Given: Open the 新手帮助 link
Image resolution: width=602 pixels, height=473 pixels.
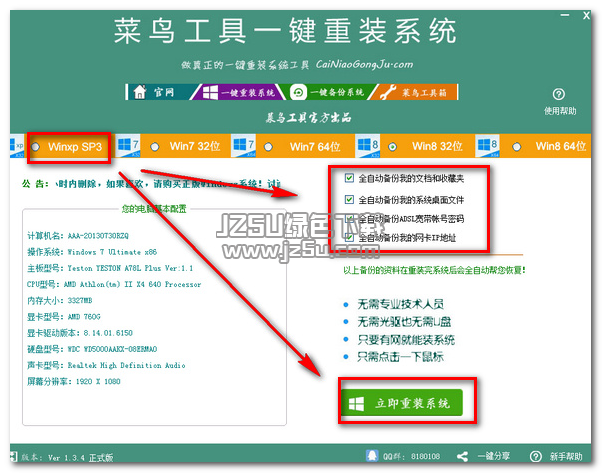Looking at the screenshot, I should tap(566, 456).
